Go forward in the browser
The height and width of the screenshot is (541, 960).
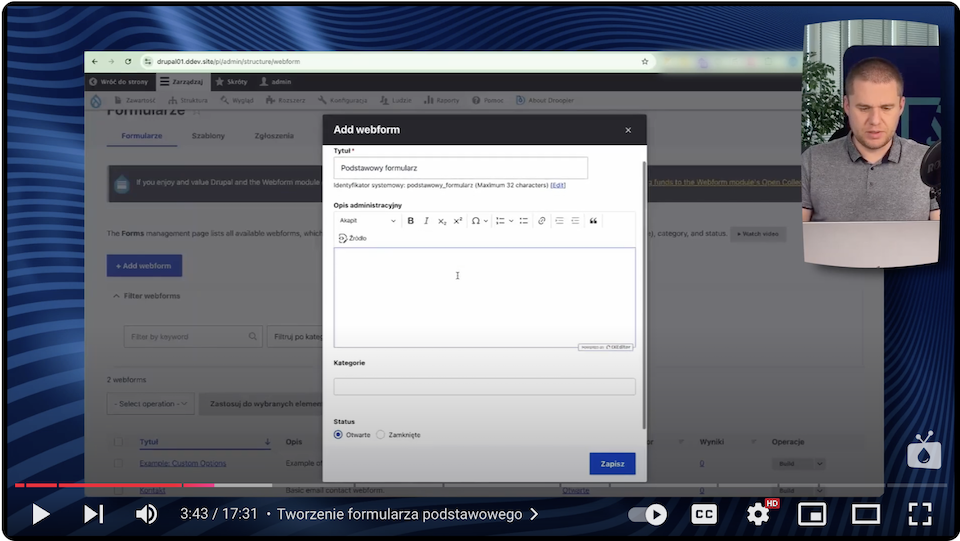click(x=111, y=61)
